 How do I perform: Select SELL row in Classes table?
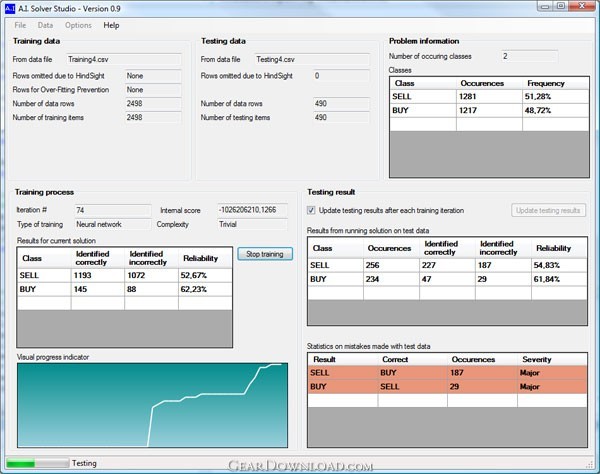[489, 96]
